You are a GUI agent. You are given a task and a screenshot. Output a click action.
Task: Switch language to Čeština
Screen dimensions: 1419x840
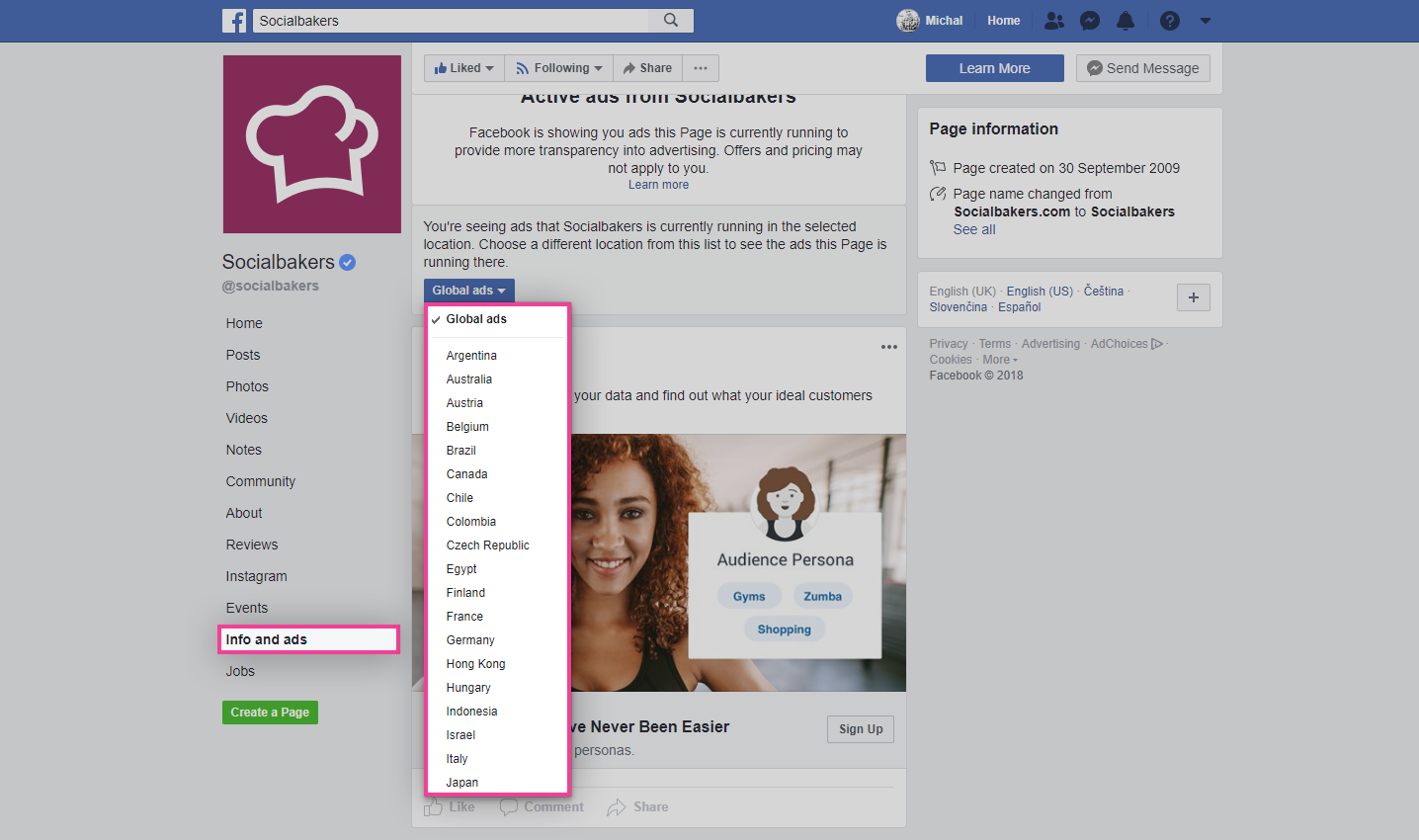(x=1104, y=291)
